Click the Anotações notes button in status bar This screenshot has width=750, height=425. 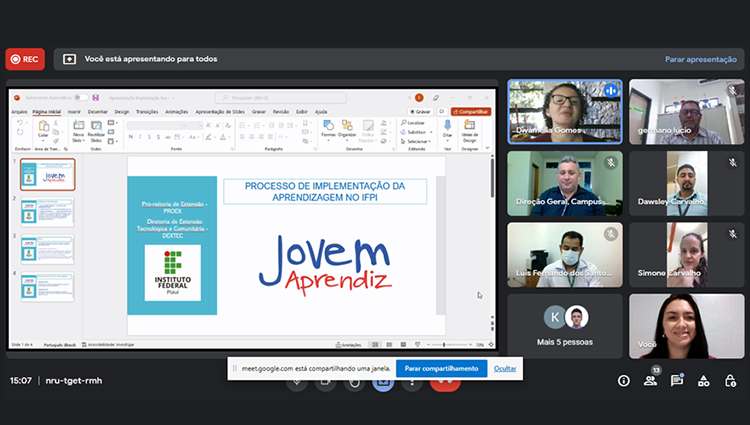coord(348,345)
